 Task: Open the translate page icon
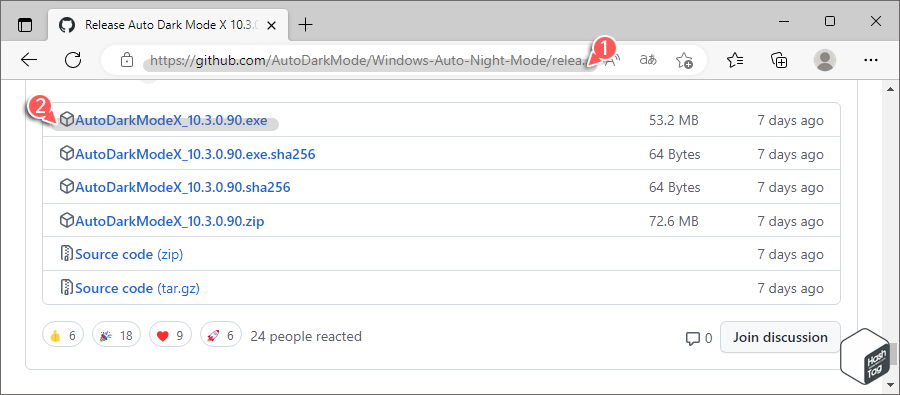648,60
